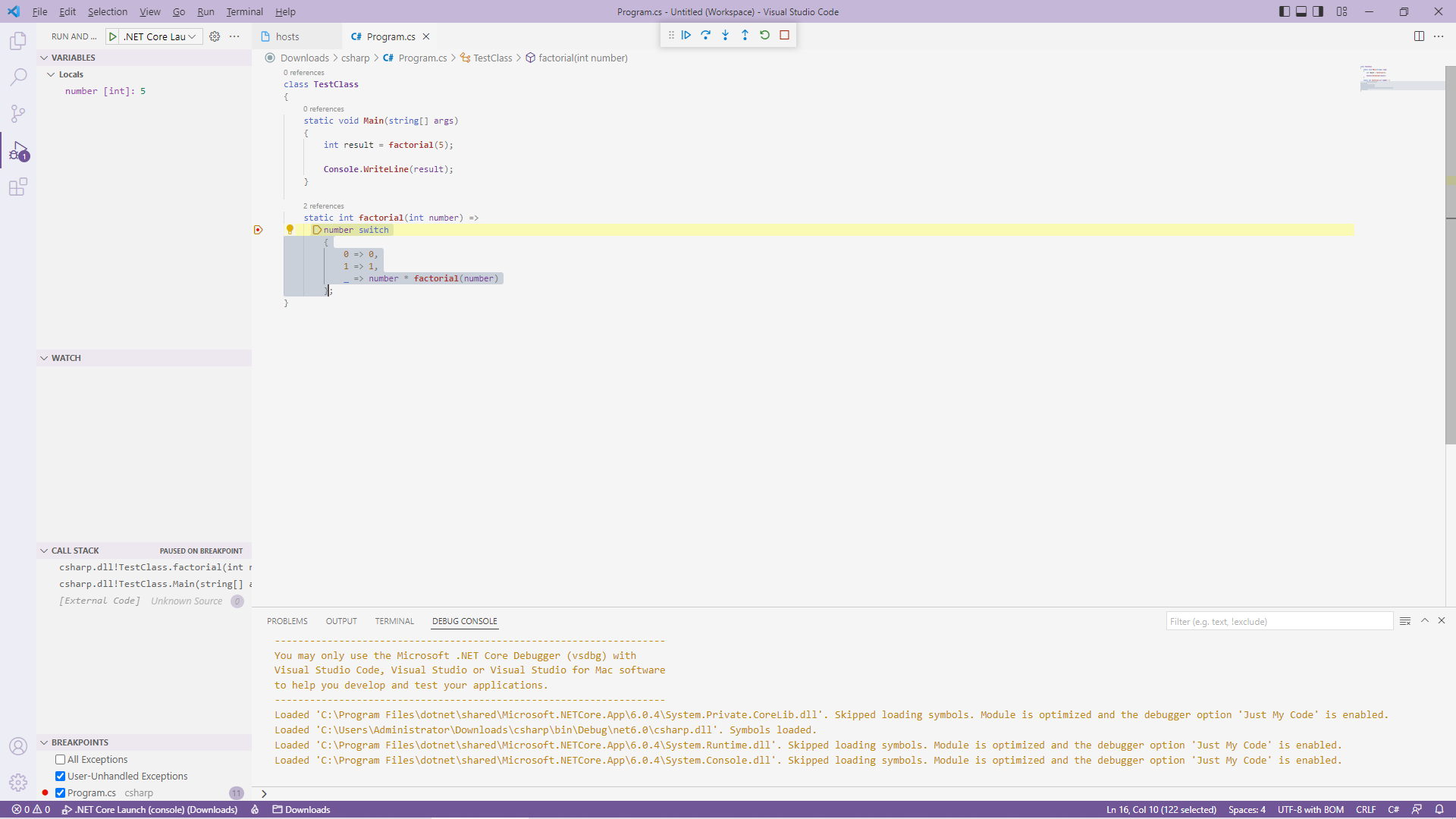Collapse the CALL STACK section

(x=44, y=551)
